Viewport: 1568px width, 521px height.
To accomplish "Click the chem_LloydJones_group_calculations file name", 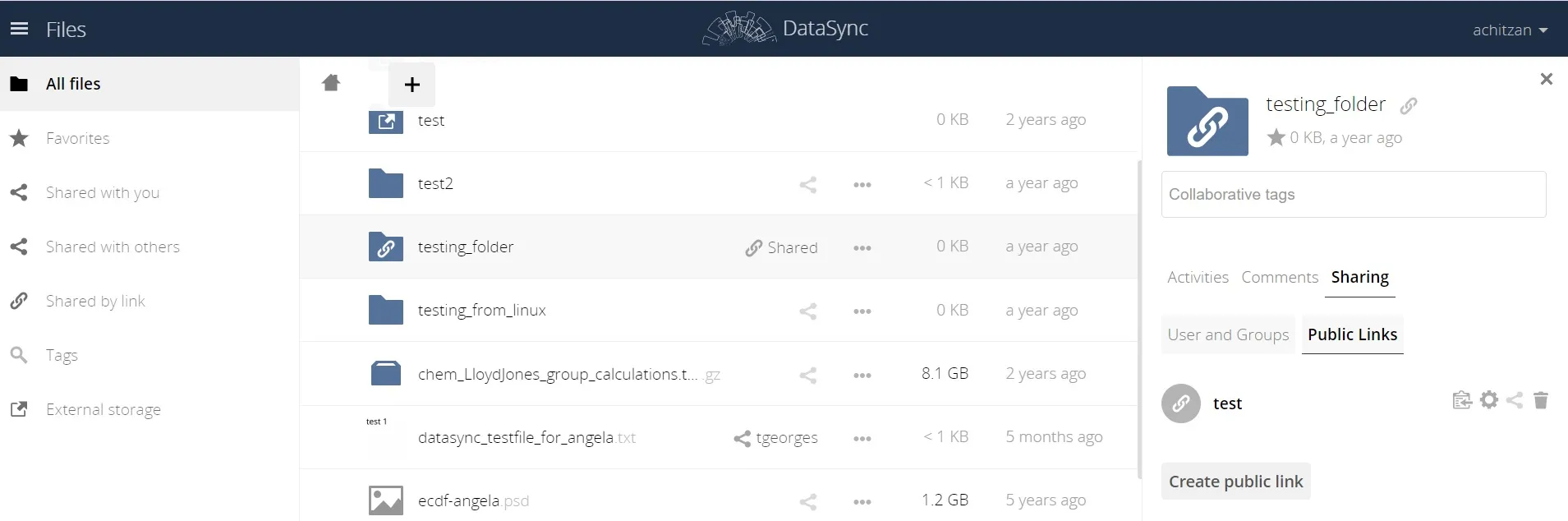I will (568, 374).
